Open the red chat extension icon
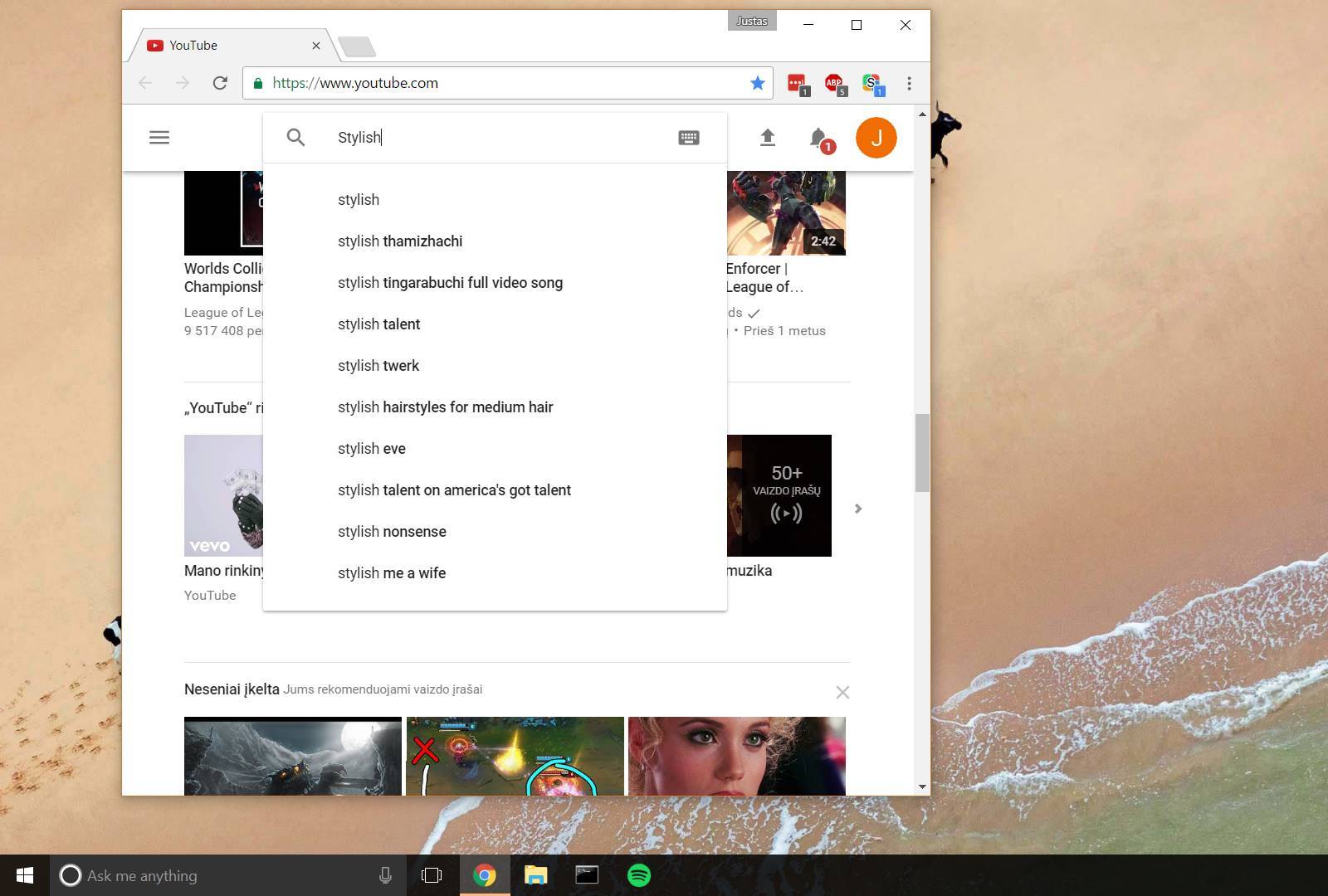The image size is (1328, 896). (x=798, y=84)
